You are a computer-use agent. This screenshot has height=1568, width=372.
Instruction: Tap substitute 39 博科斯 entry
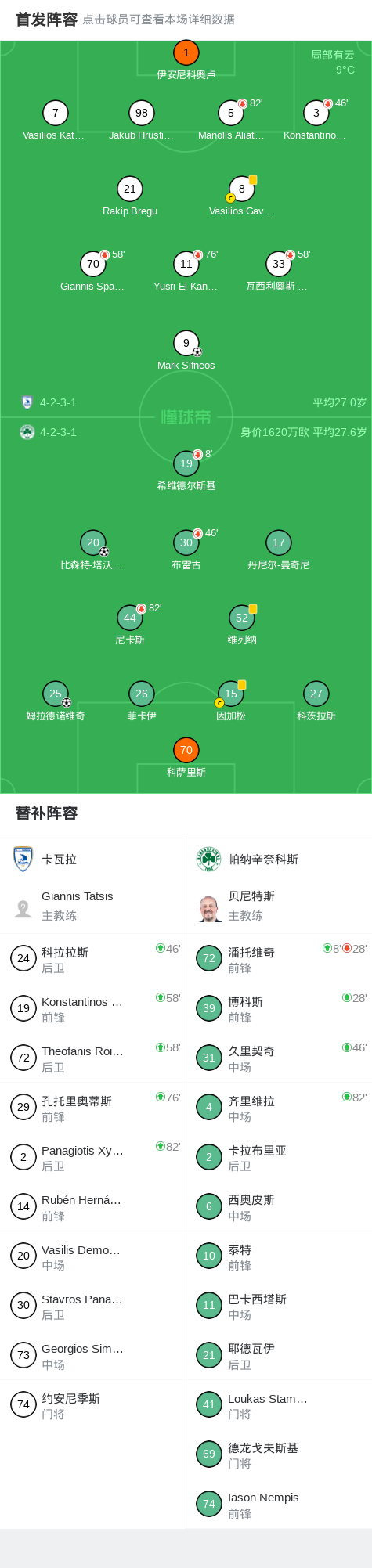(279, 1008)
